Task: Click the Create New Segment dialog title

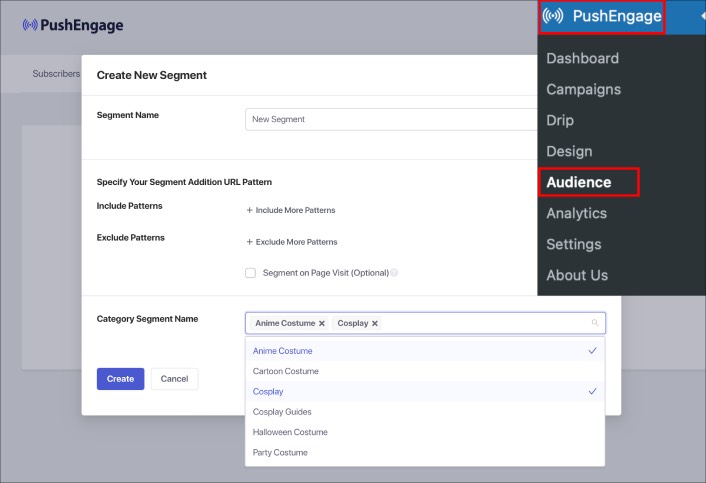Action: coord(151,75)
